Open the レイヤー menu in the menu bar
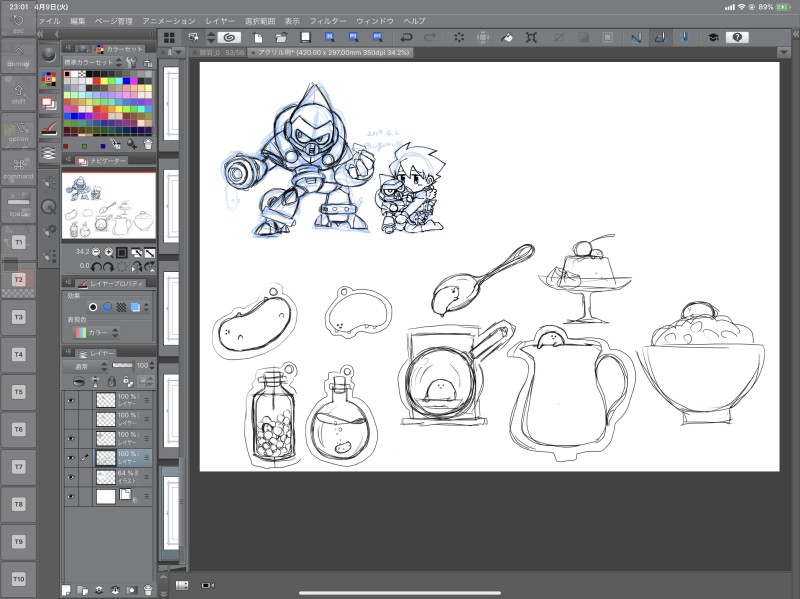 [x=219, y=20]
